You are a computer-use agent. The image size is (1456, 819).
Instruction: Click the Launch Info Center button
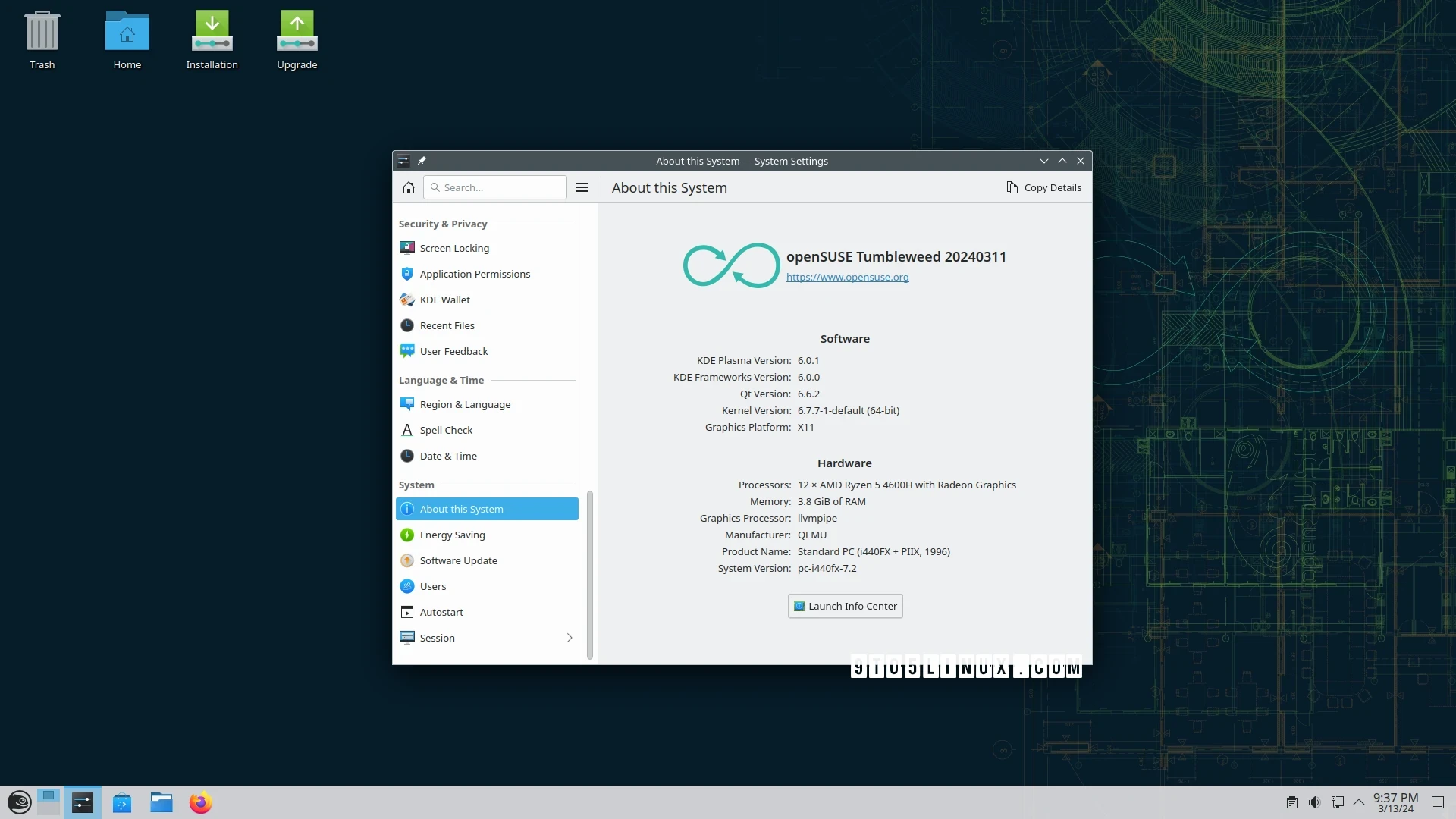845,606
